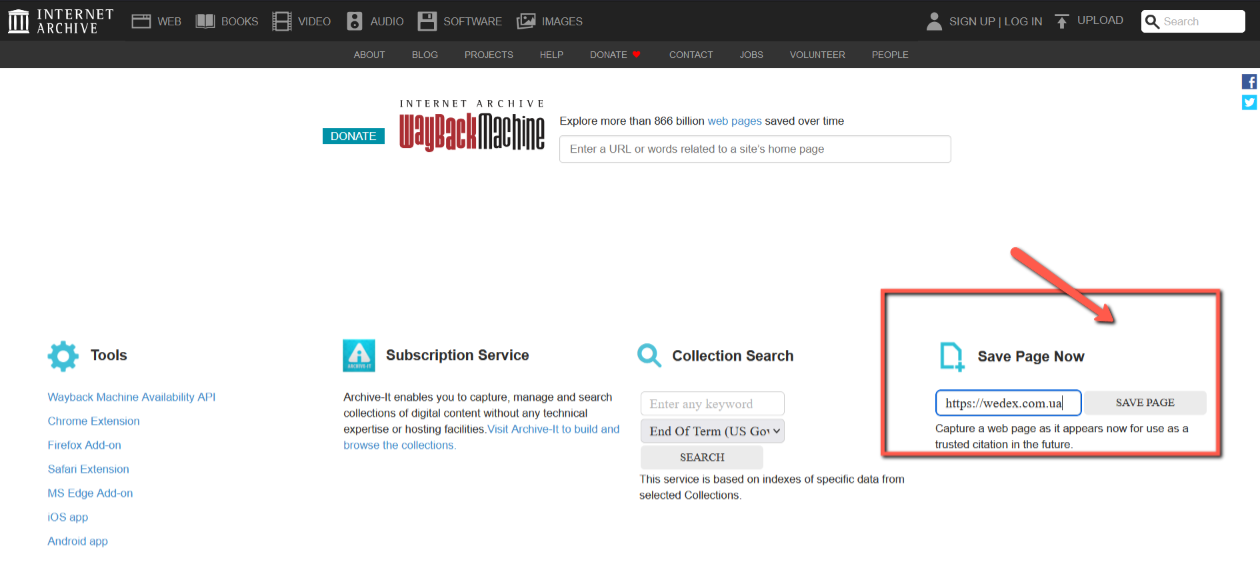Image resolution: width=1260 pixels, height=567 pixels.
Task: Open the Software section icon
Action: click(x=427, y=21)
